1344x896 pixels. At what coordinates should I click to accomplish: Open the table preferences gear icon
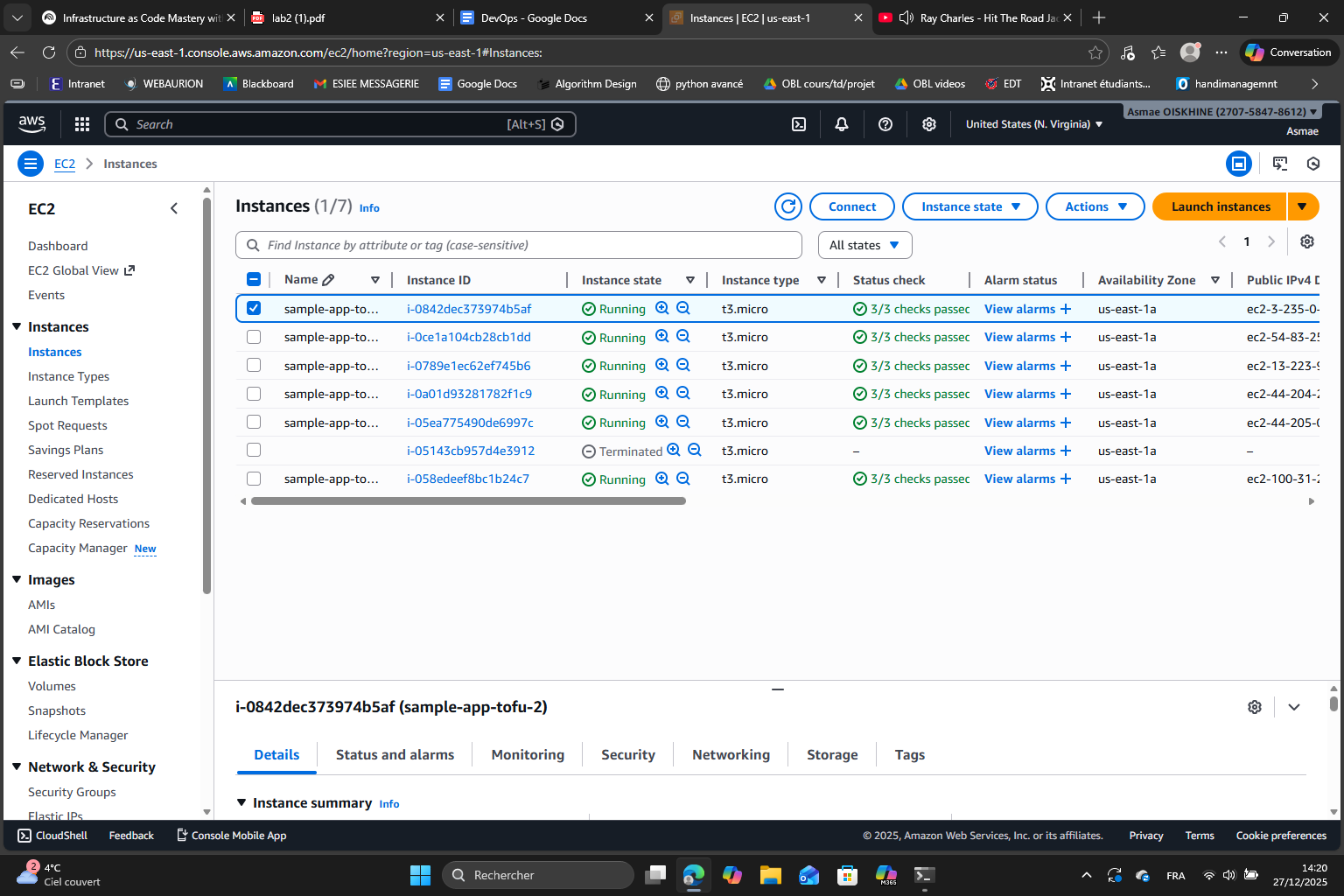tap(1307, 241)
